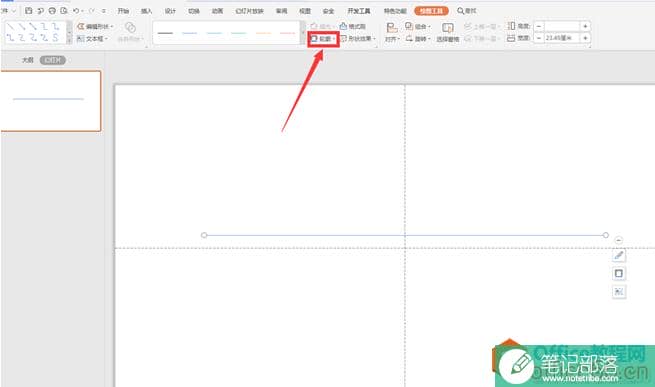
Task: Switch to the 审阅 Review tab
Action: pos(282,11)
